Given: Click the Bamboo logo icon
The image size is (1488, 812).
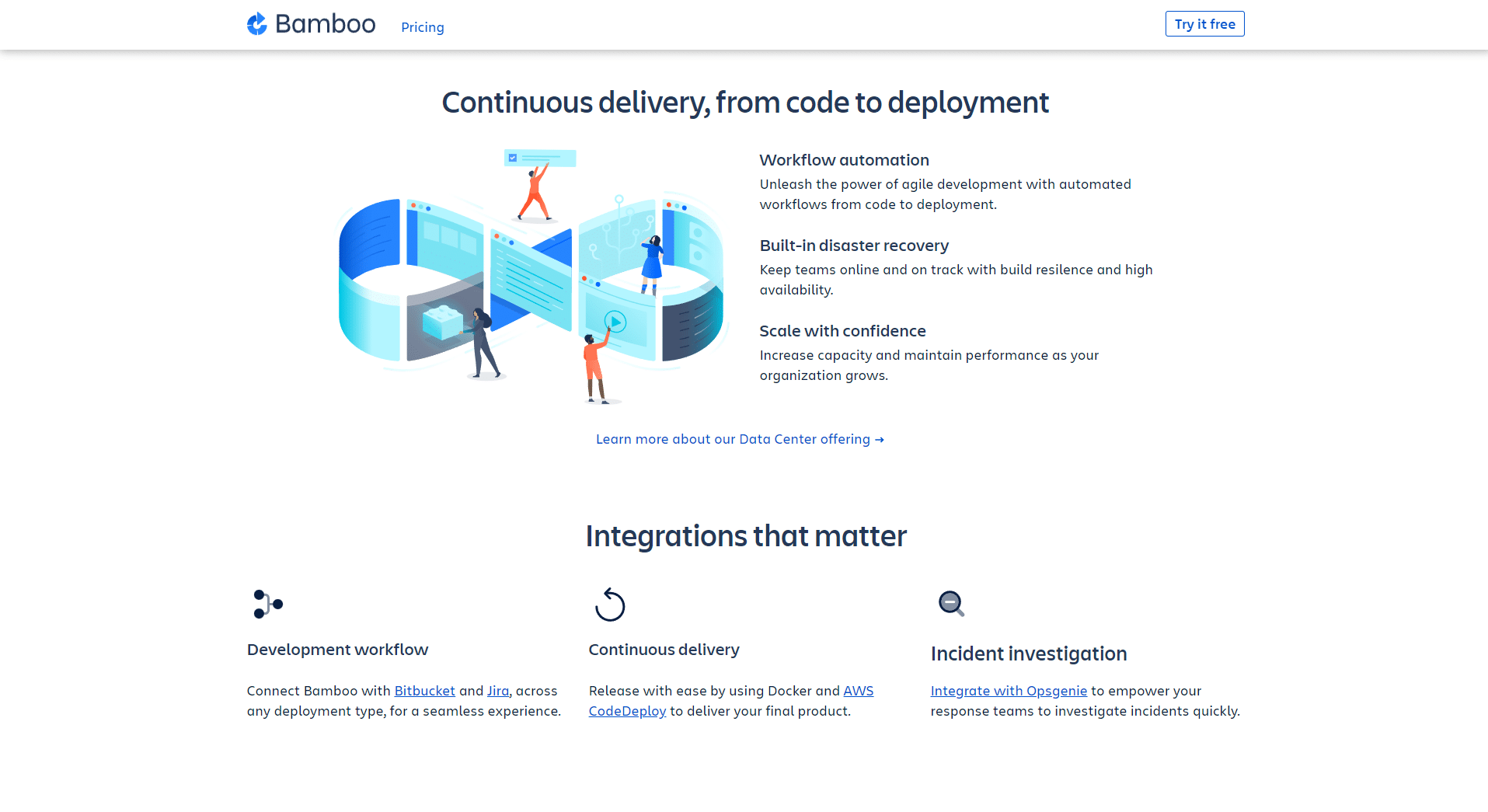Looking at the screenshot, I should point(257,24).
